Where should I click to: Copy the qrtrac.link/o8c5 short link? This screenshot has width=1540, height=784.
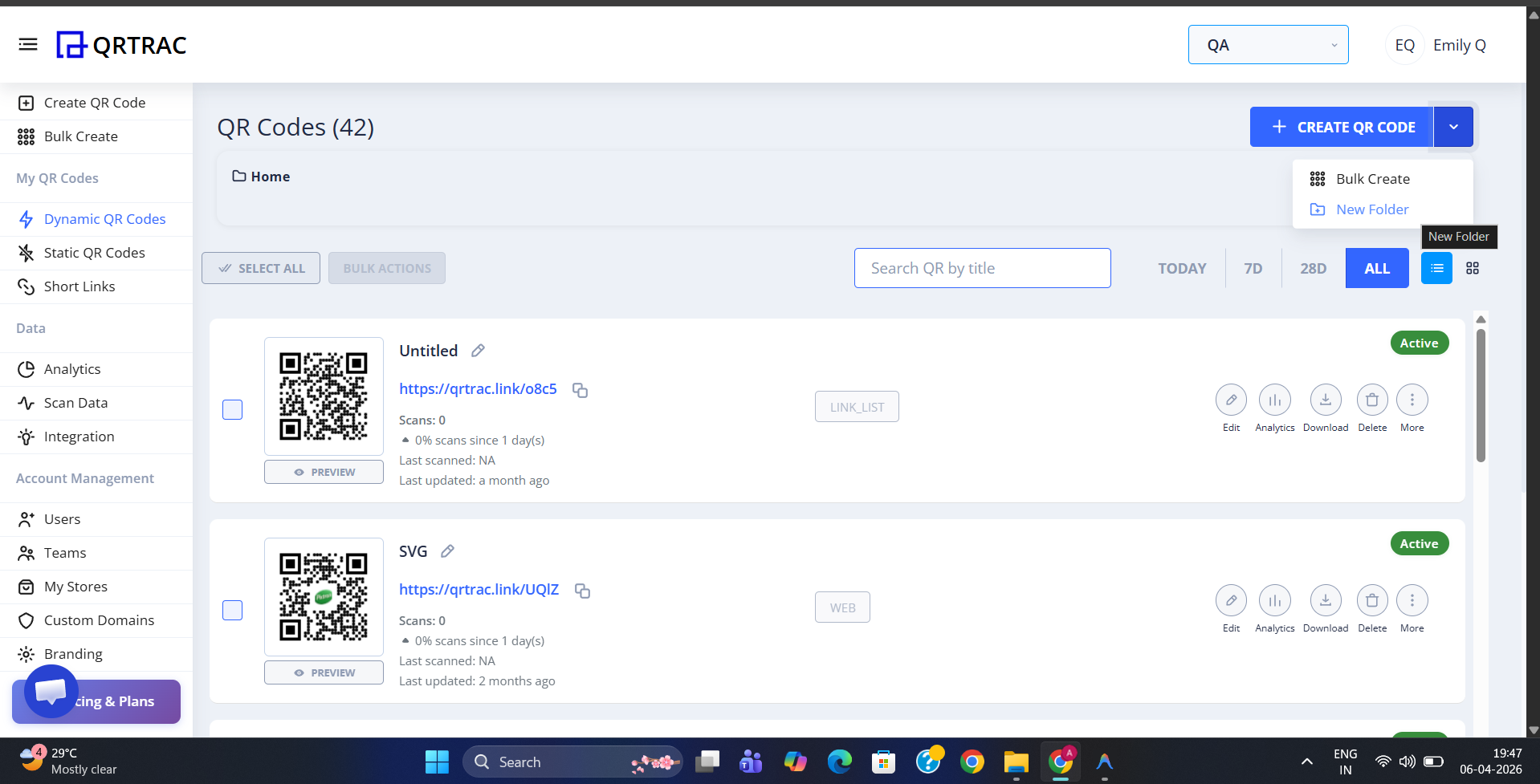click(580, 390)
